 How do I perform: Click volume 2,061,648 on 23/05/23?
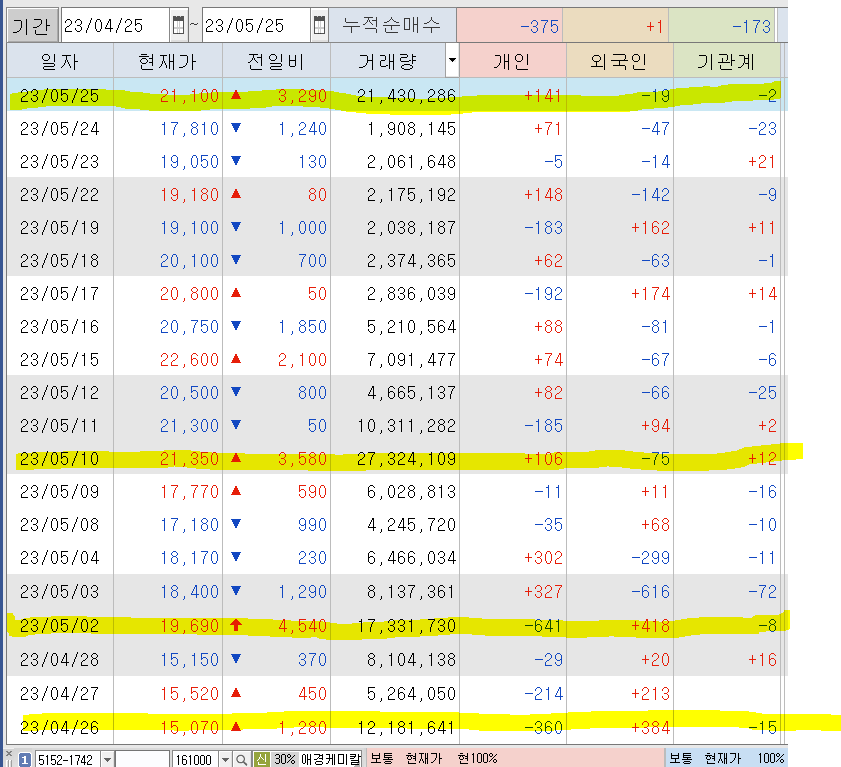click(411, 161)
